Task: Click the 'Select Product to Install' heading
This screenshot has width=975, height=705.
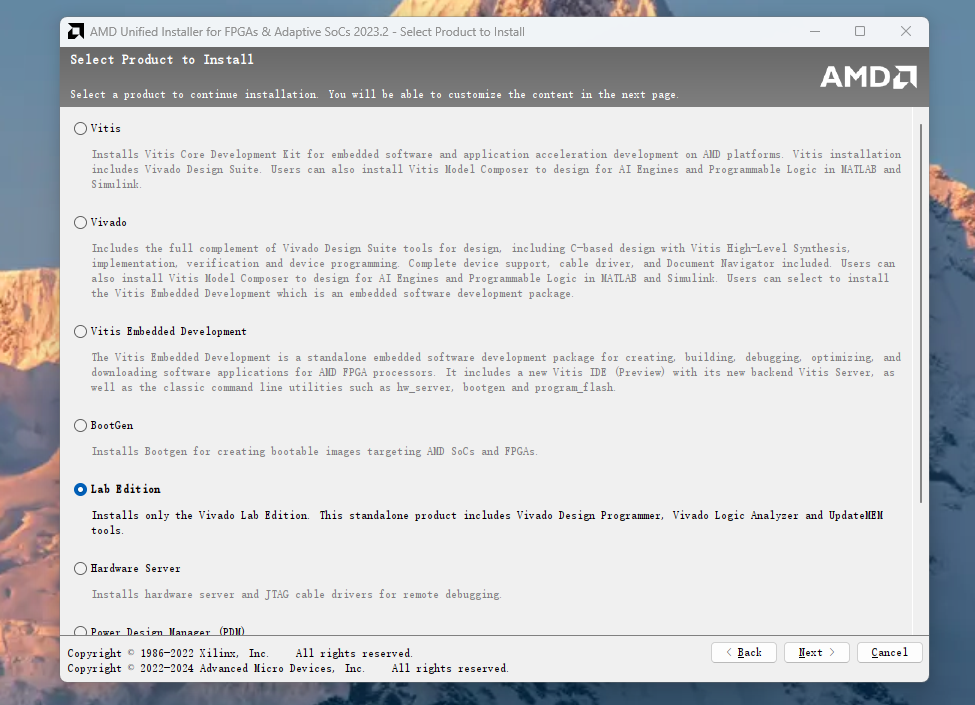Action: click(x=162, y=60)
